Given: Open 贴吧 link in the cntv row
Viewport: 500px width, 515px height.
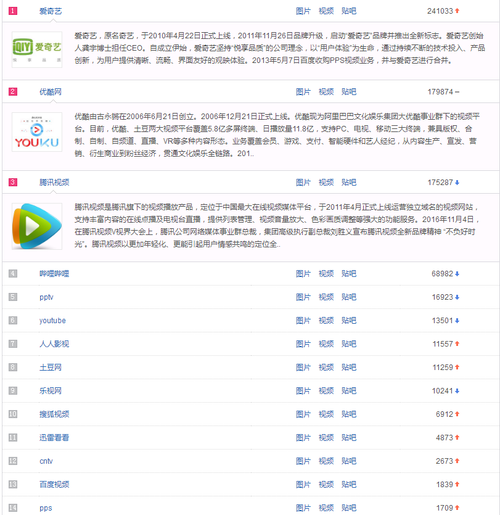Looking at the screenshot, I should pos(349,461).
